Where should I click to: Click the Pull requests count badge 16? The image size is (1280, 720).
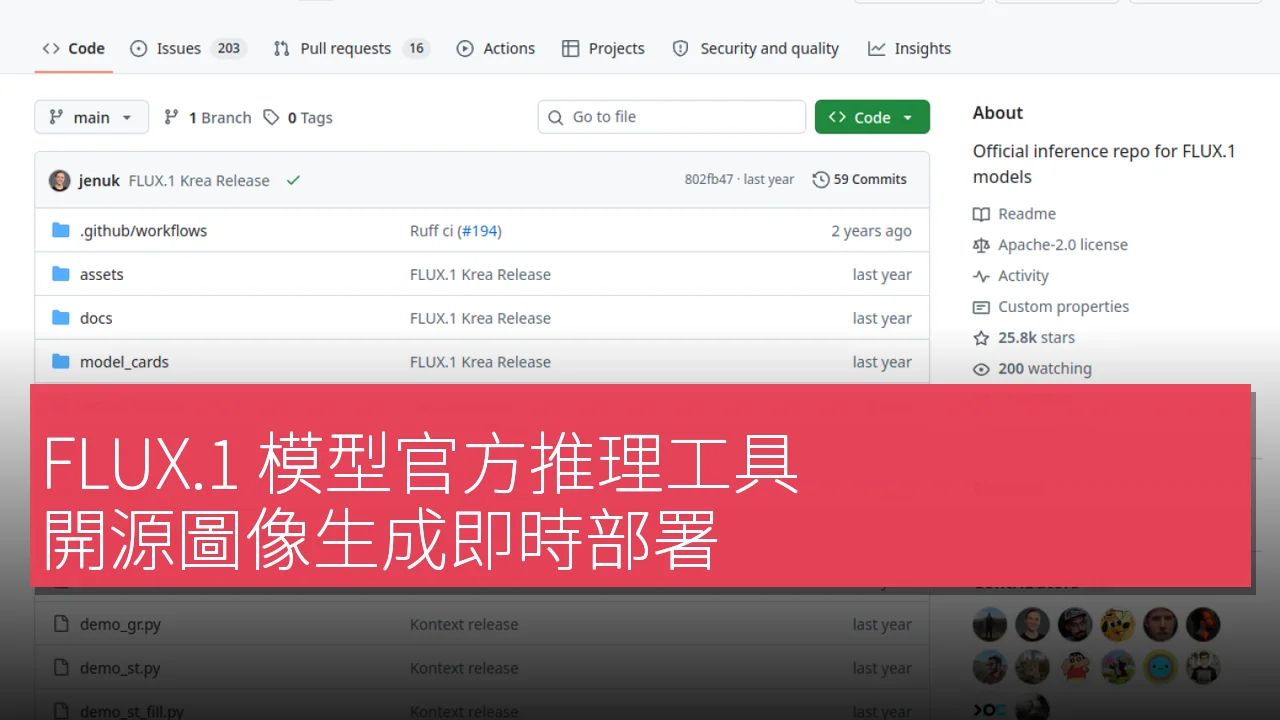[416, 48]
